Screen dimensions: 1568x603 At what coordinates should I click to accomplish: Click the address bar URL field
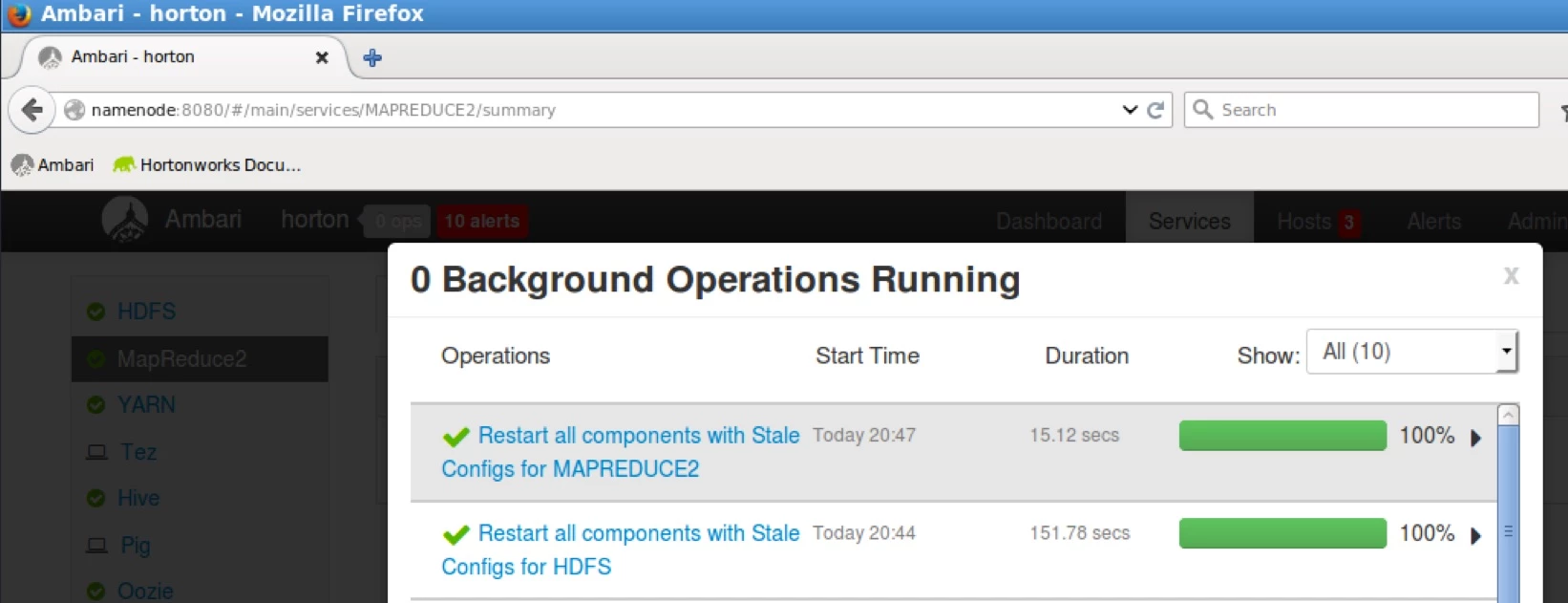pyautogui.click(x=602, y=110)
